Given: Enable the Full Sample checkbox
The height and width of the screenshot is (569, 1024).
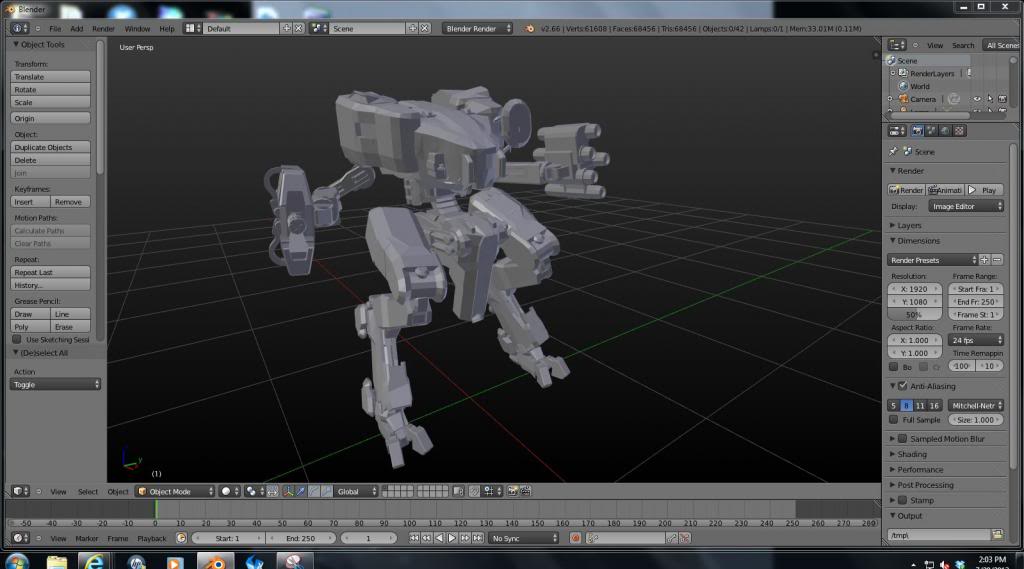Looking at the screenshot, I should tap(895, 420).
